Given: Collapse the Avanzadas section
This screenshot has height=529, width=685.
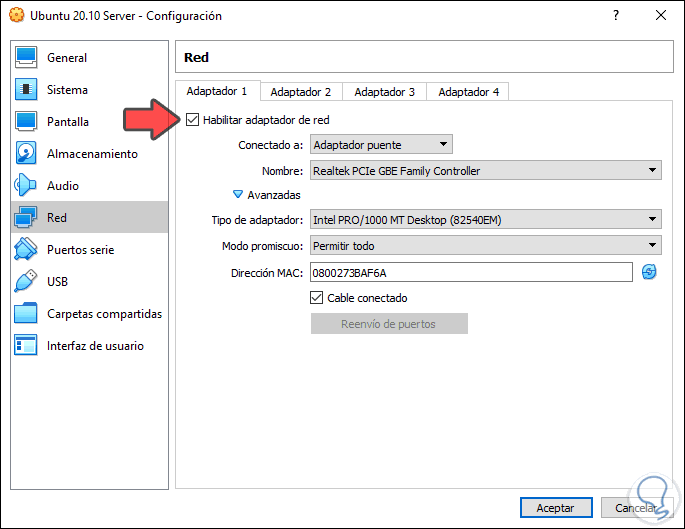Looking at the screenshot, I should click(x=238, y=195).
